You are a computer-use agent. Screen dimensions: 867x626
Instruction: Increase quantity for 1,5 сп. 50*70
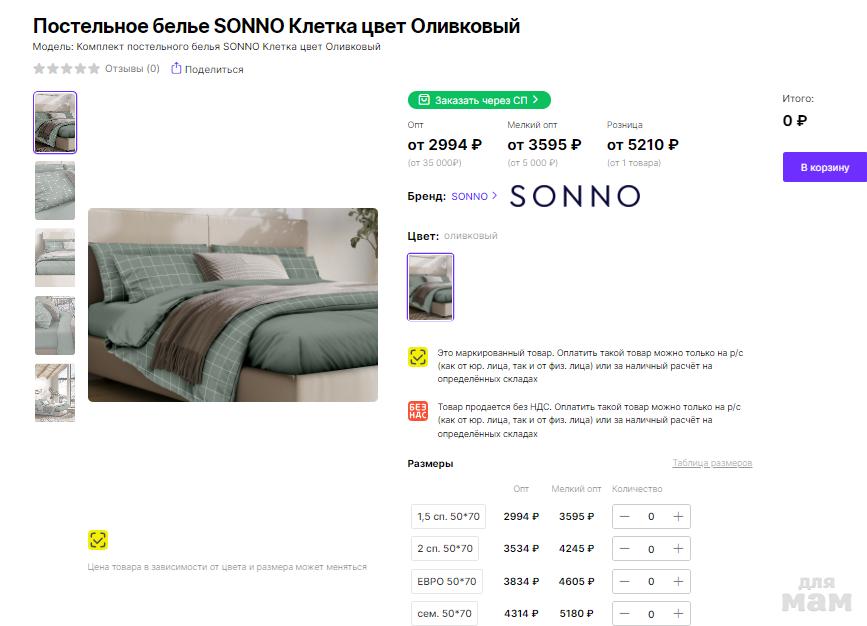678,517
